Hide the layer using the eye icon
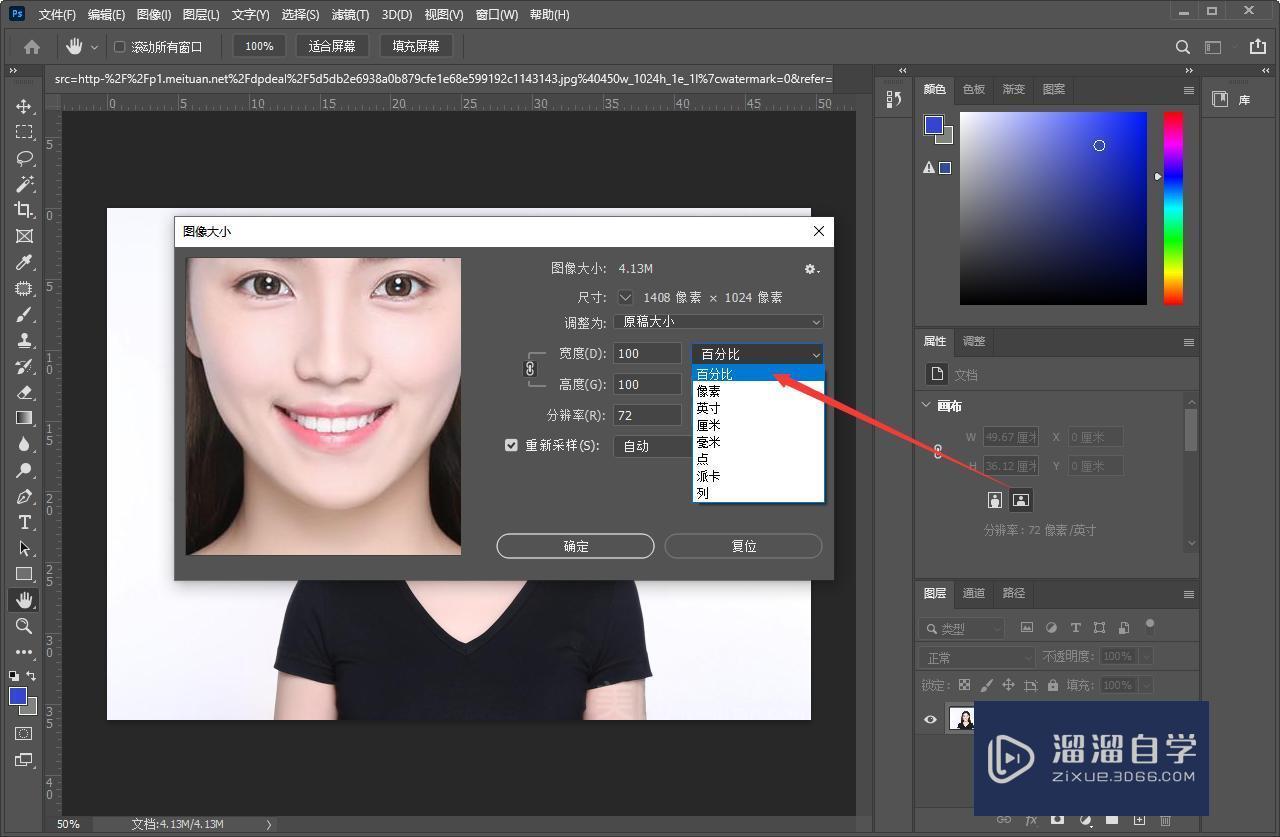This screenshot has height=837, width=1280. coord(930,719)
